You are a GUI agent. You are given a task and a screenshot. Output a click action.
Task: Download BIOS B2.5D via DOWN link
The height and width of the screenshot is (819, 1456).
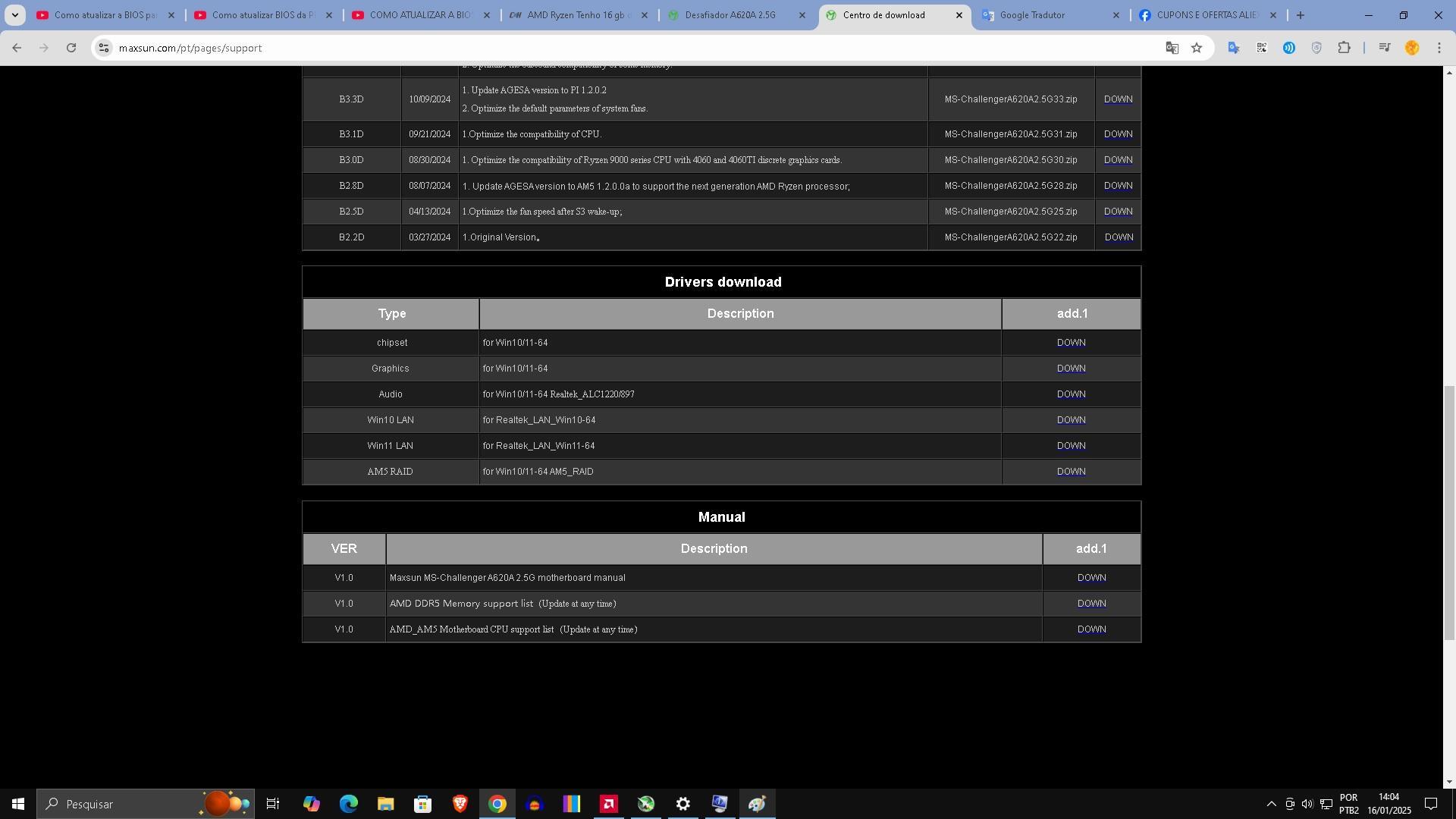(x=1118, y=212)
